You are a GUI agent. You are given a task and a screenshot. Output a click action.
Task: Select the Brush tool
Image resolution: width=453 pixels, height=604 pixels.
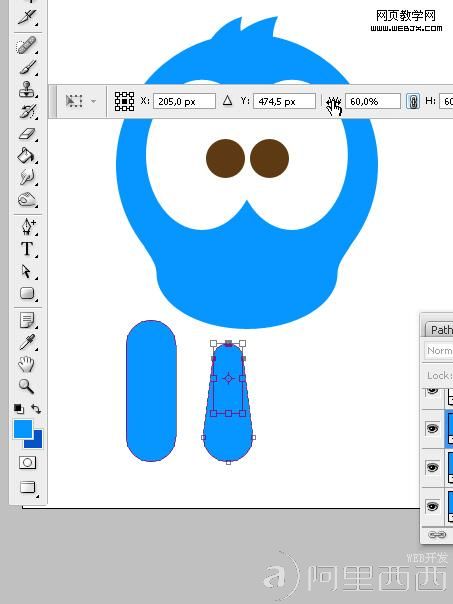27,67
